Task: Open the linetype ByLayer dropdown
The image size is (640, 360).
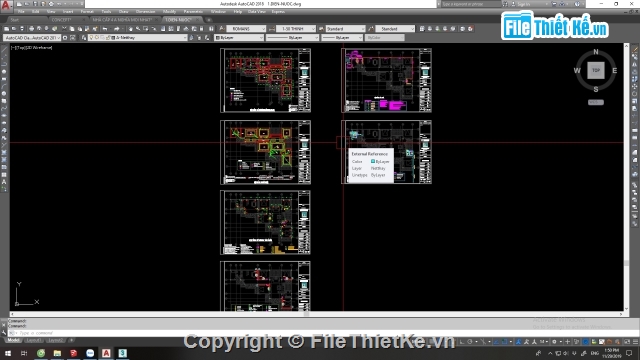Action: coord(292,38)
